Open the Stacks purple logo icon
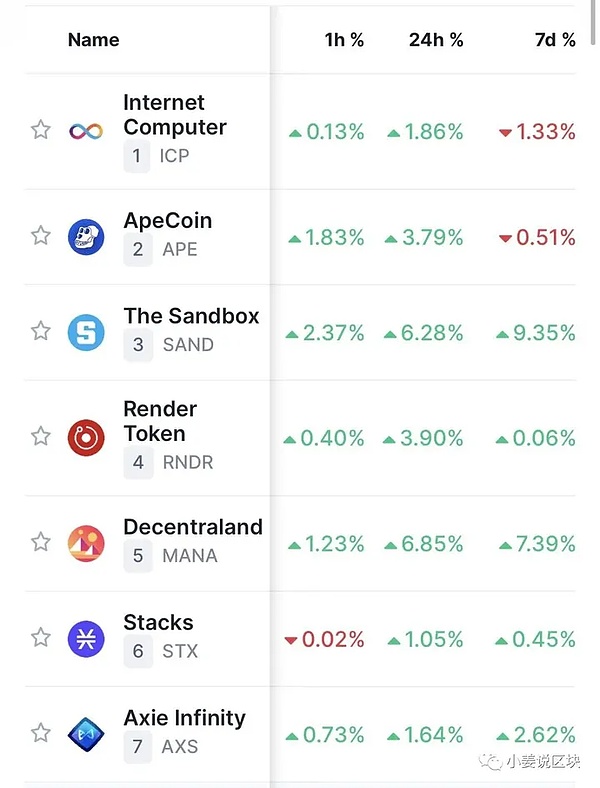The width and height of the screenshot is (600, 788). pos(86,639)
